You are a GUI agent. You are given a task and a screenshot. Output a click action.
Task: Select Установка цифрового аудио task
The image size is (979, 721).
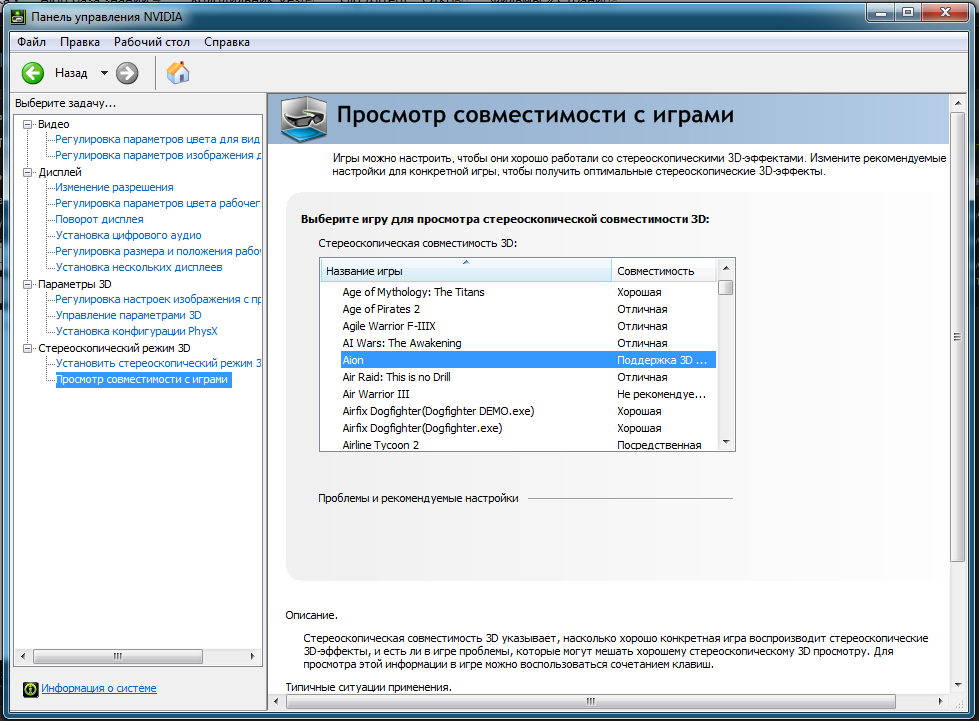[129, 235]
